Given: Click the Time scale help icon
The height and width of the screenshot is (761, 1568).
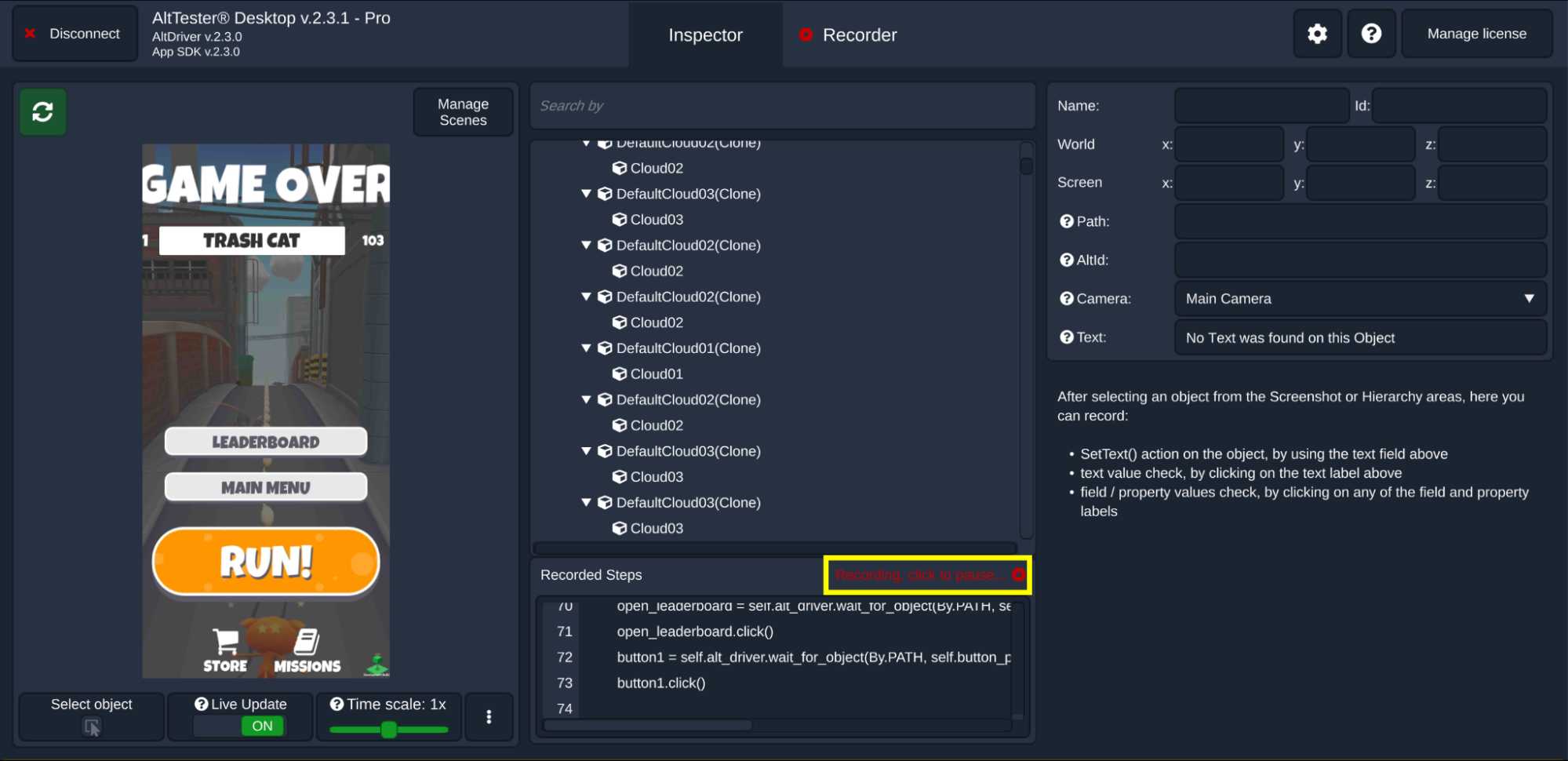Looking at the screenshot, I should click(337, 704).
